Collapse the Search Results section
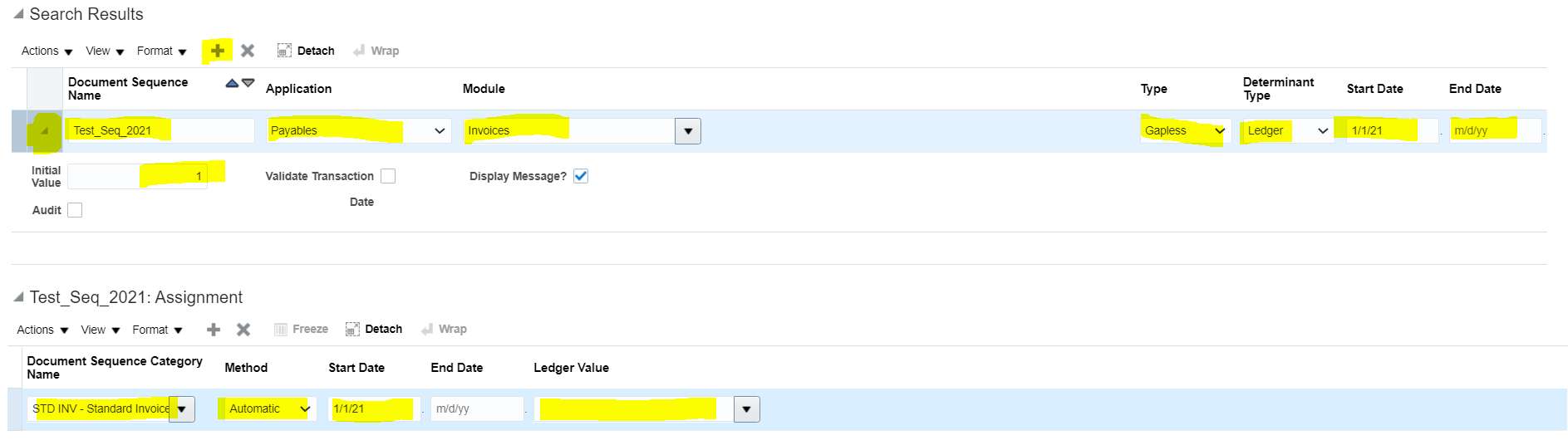This screenshot has height=445, width=1568. point(18,14)
